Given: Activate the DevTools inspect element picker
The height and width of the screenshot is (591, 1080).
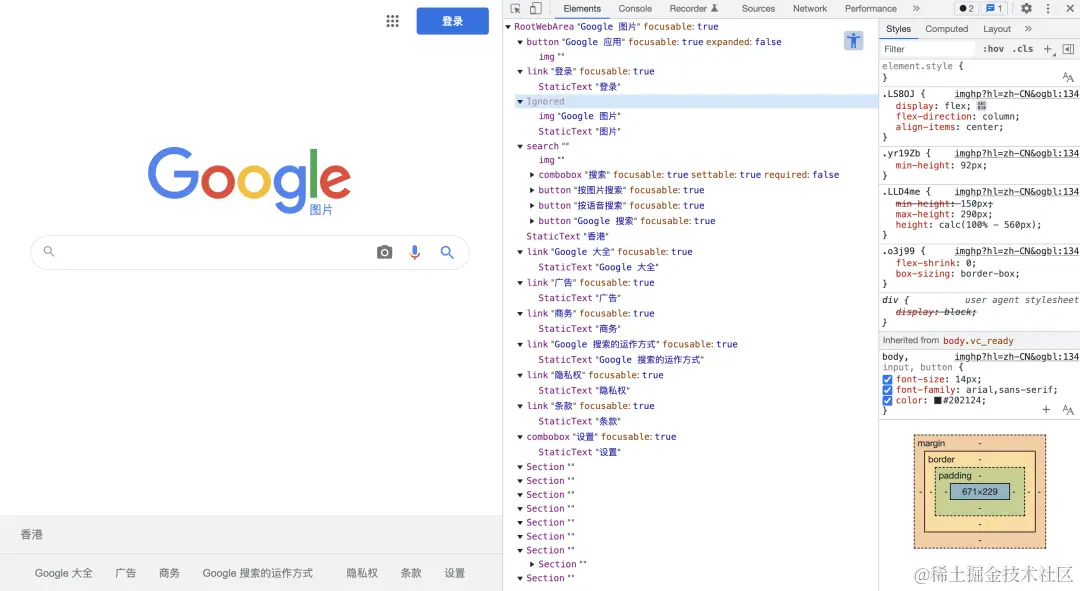Looking at the screenshot, I should click(515, 8).
